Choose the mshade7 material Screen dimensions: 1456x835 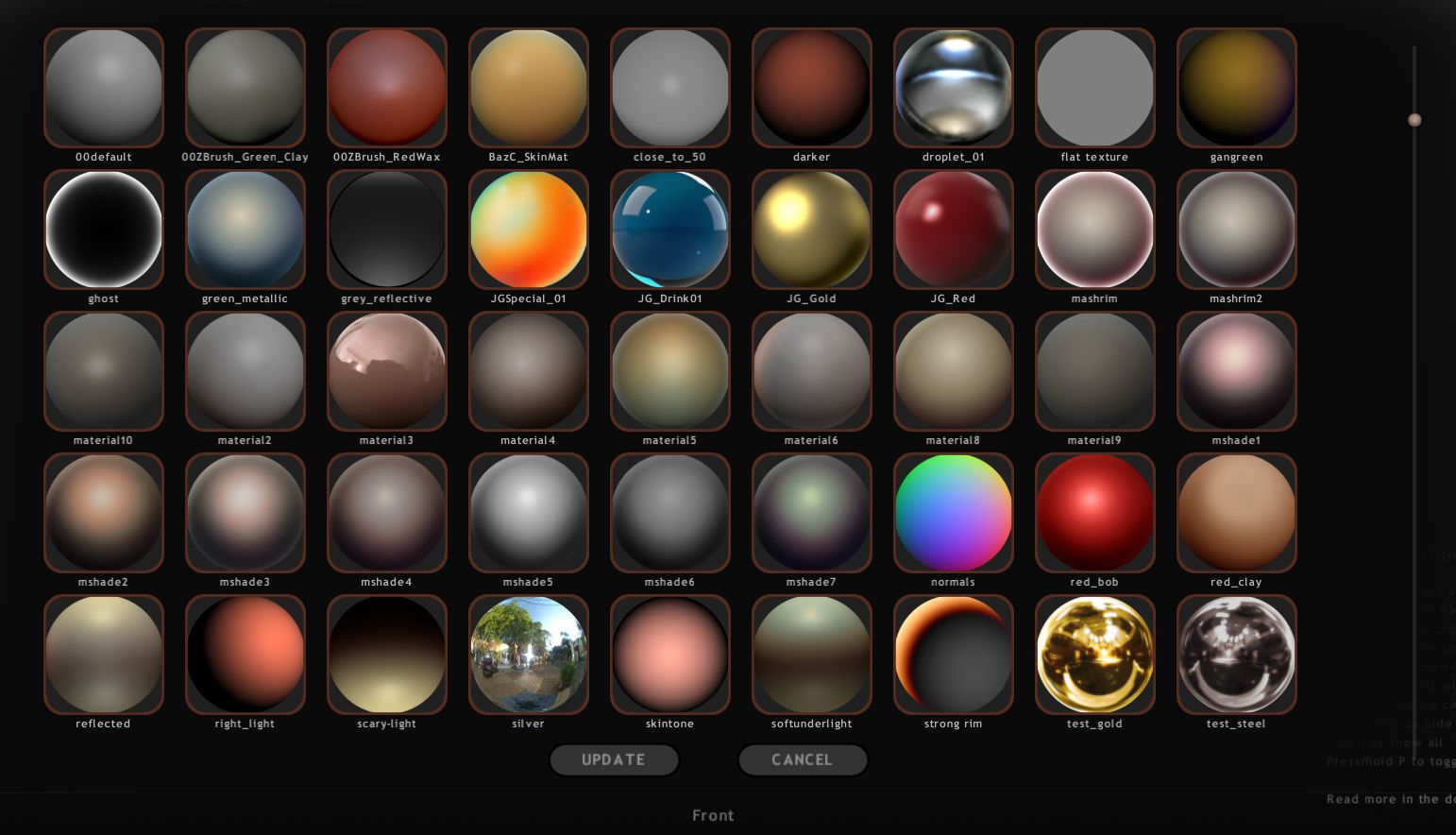tap(812, 513)
